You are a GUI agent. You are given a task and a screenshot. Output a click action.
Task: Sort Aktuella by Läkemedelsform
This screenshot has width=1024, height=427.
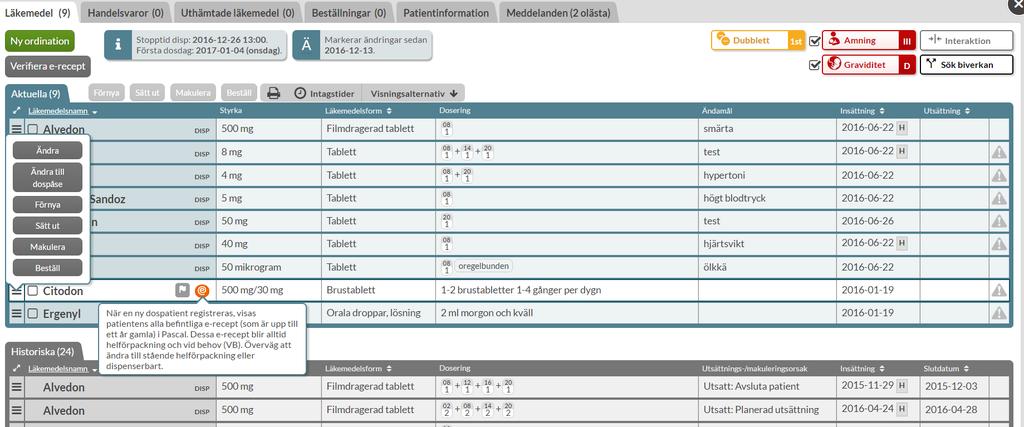[359, 111]
